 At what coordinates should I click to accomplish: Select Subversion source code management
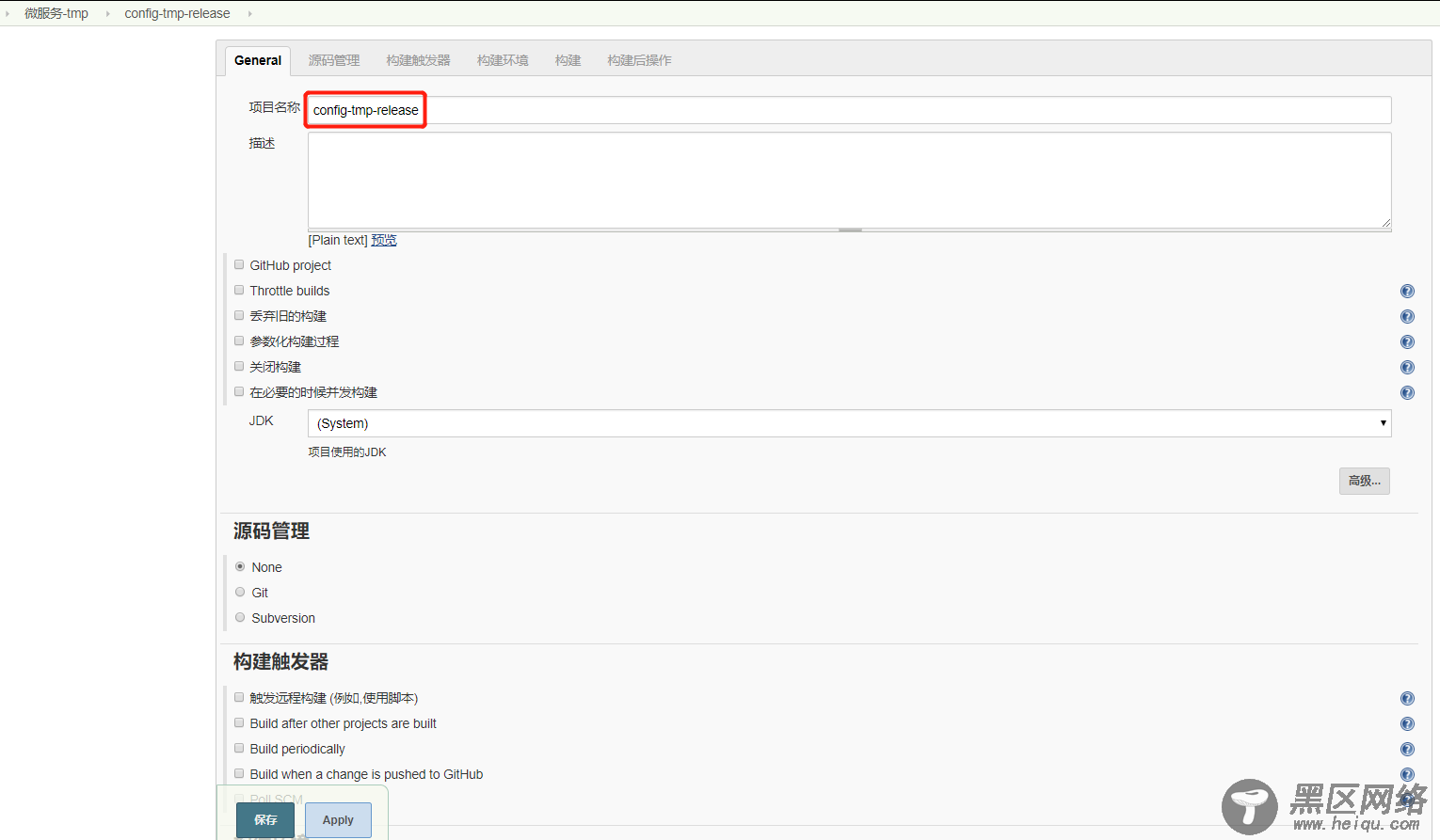(x=240, y=618)
